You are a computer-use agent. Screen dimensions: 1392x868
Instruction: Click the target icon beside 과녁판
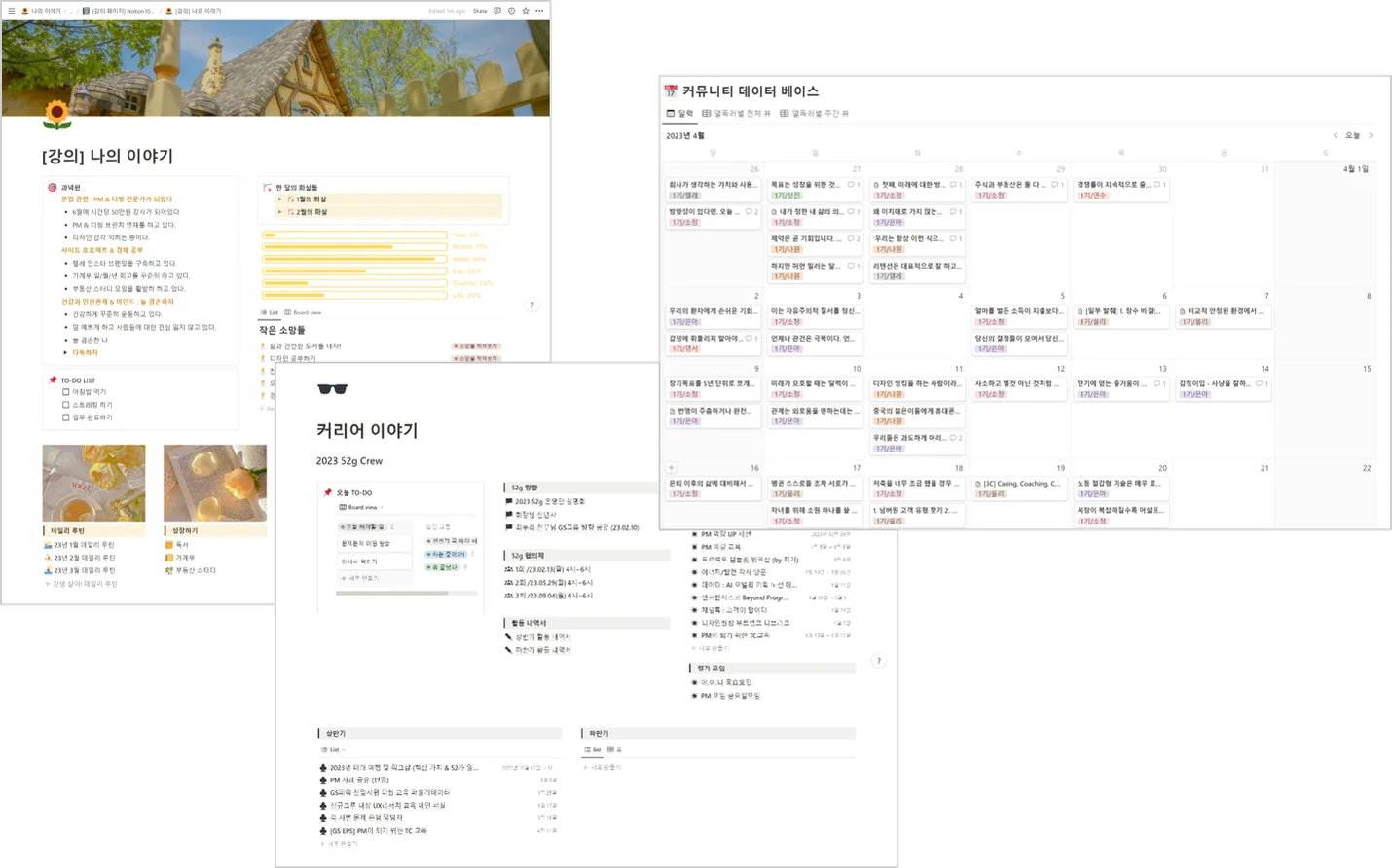coord(53,187)
